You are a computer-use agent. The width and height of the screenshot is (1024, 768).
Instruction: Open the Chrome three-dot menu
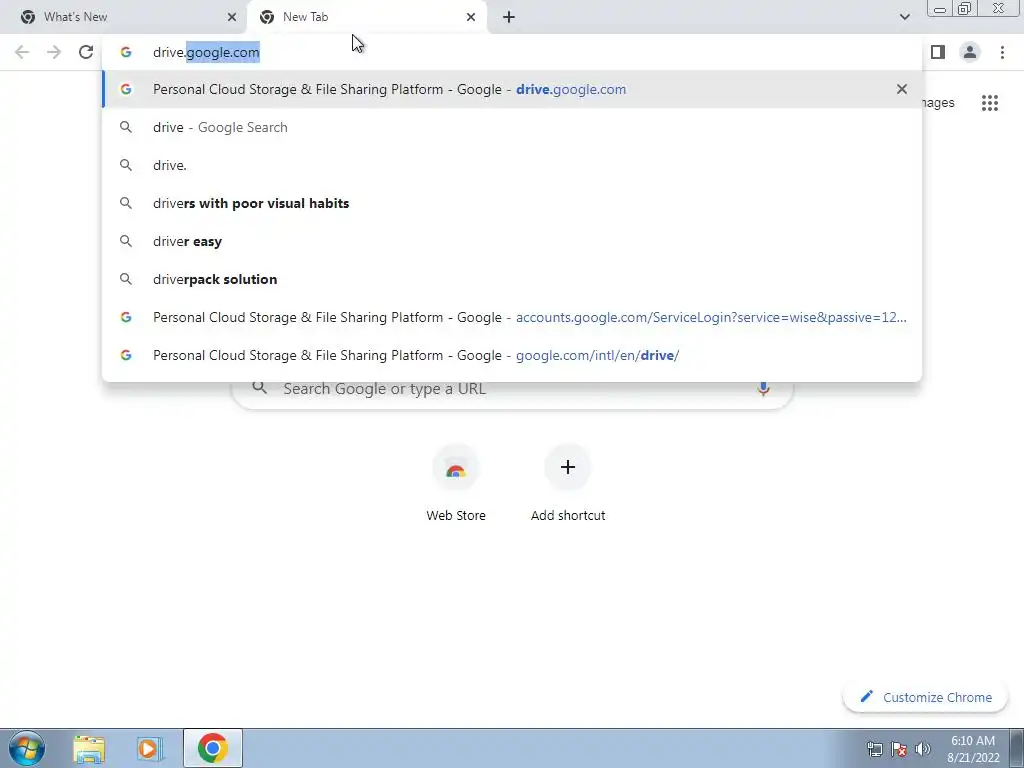point(1002,52)
